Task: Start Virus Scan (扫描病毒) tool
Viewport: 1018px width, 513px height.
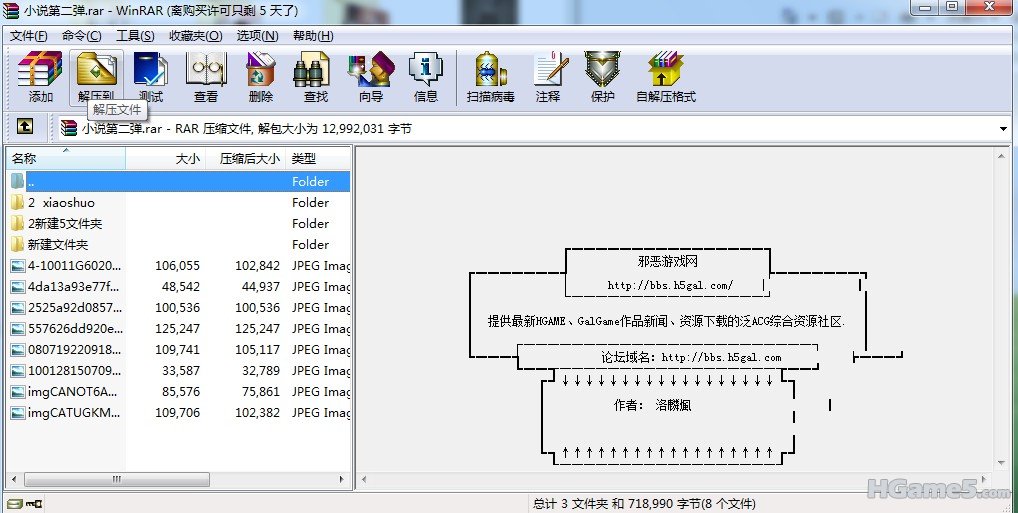Action: pyautogui.click(x=490, y=77)
